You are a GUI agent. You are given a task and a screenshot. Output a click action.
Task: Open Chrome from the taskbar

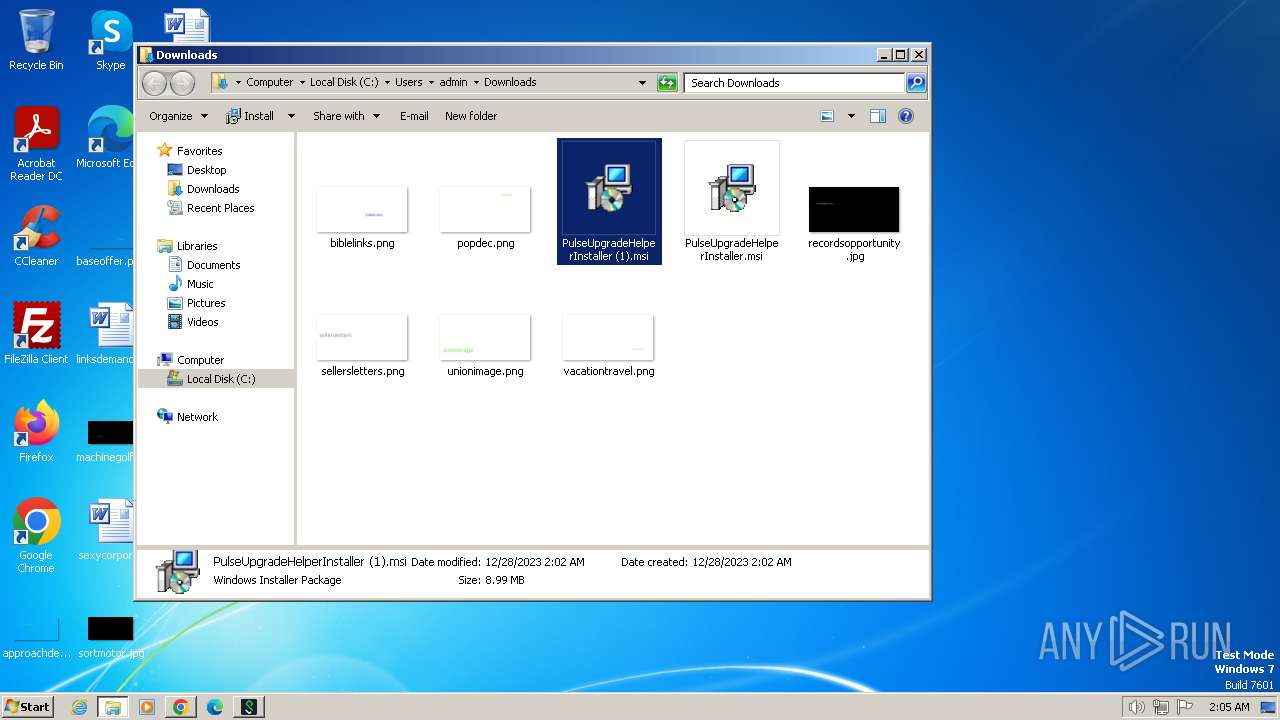point(181,707)
